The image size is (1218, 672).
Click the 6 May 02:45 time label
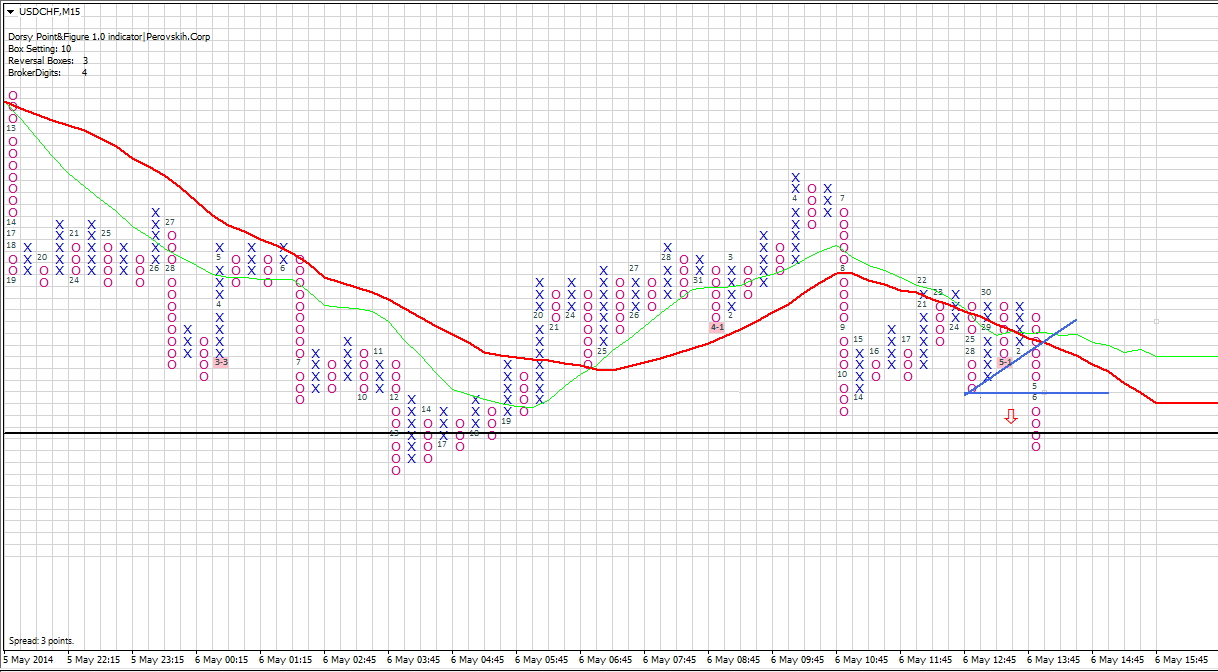350,660
